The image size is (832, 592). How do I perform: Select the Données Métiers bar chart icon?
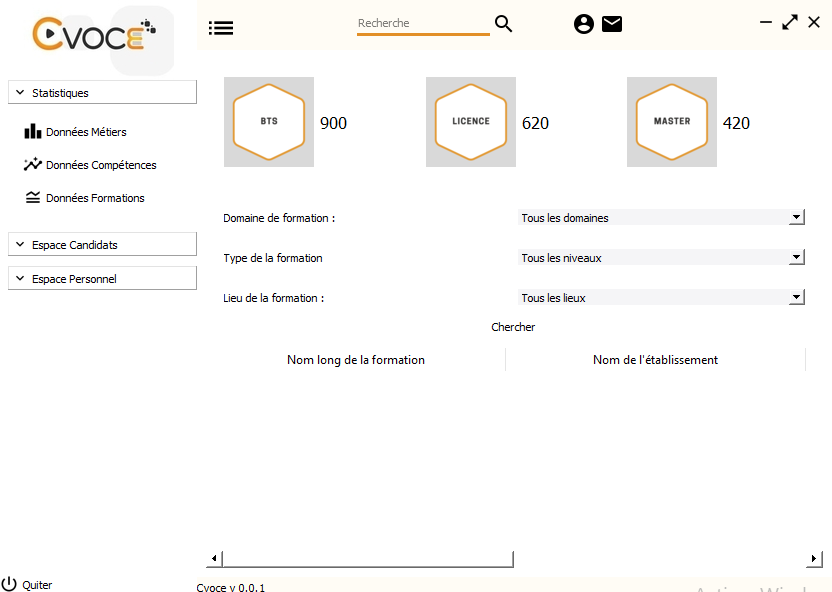click(33, 131)
